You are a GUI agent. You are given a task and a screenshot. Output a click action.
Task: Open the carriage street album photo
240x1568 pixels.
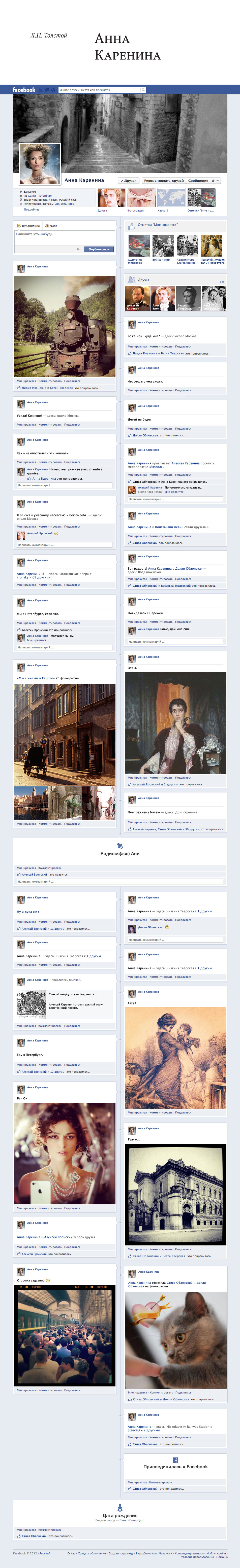[65, 735]
